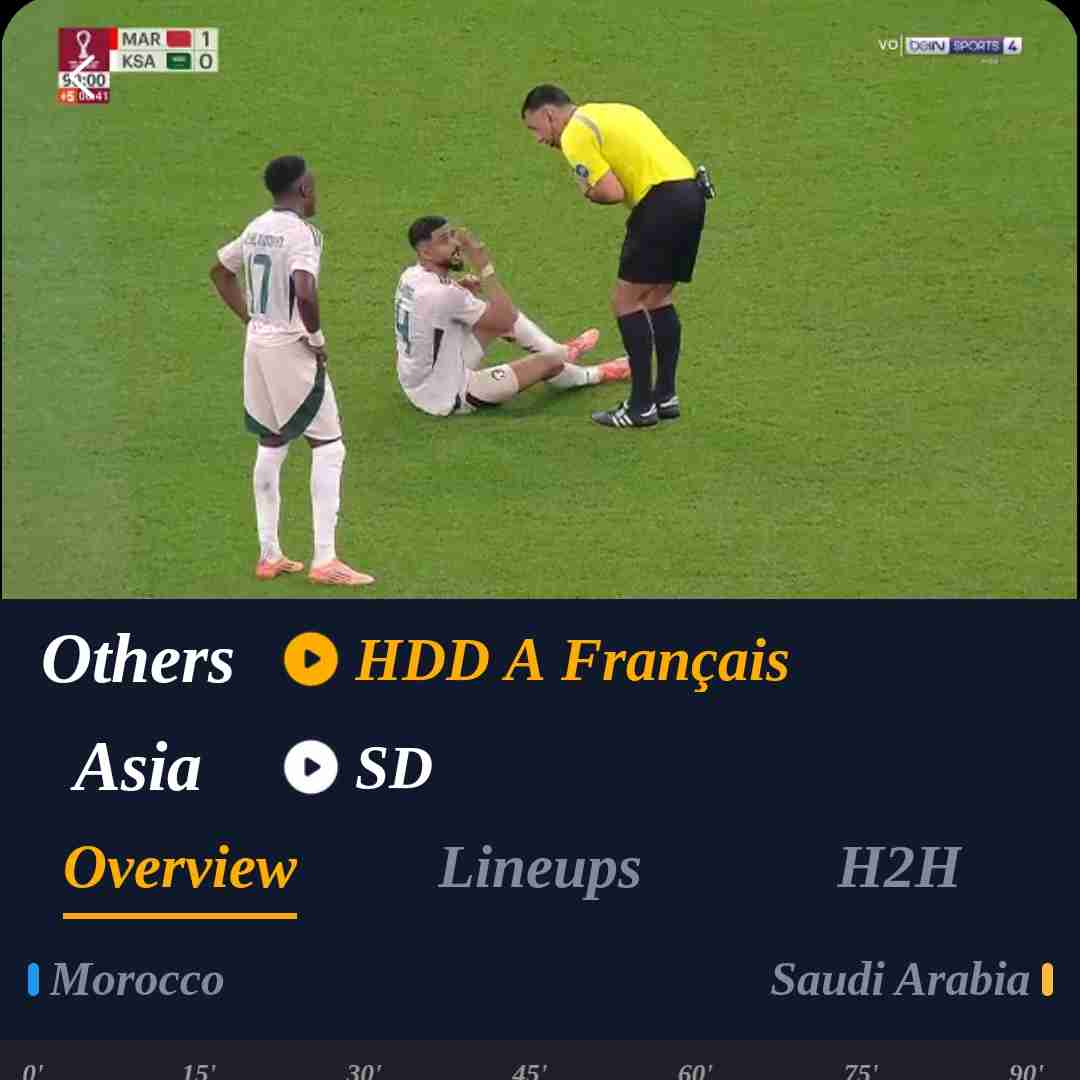Tap the blue Morocco team indicator
This screenshot has height=1080, width=1080.
point(33,979)
